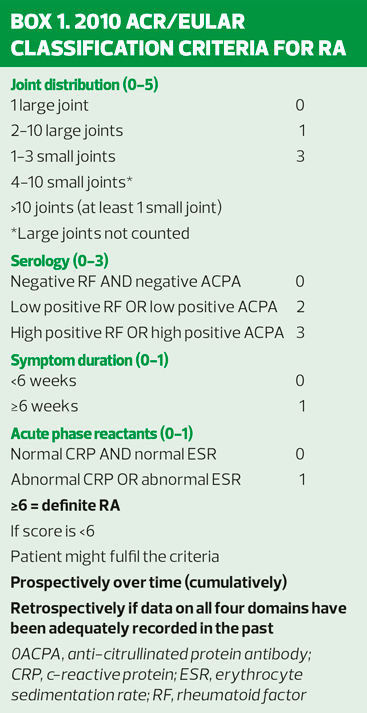Click '>10 joints (at least 1 small joint)'

116,208
